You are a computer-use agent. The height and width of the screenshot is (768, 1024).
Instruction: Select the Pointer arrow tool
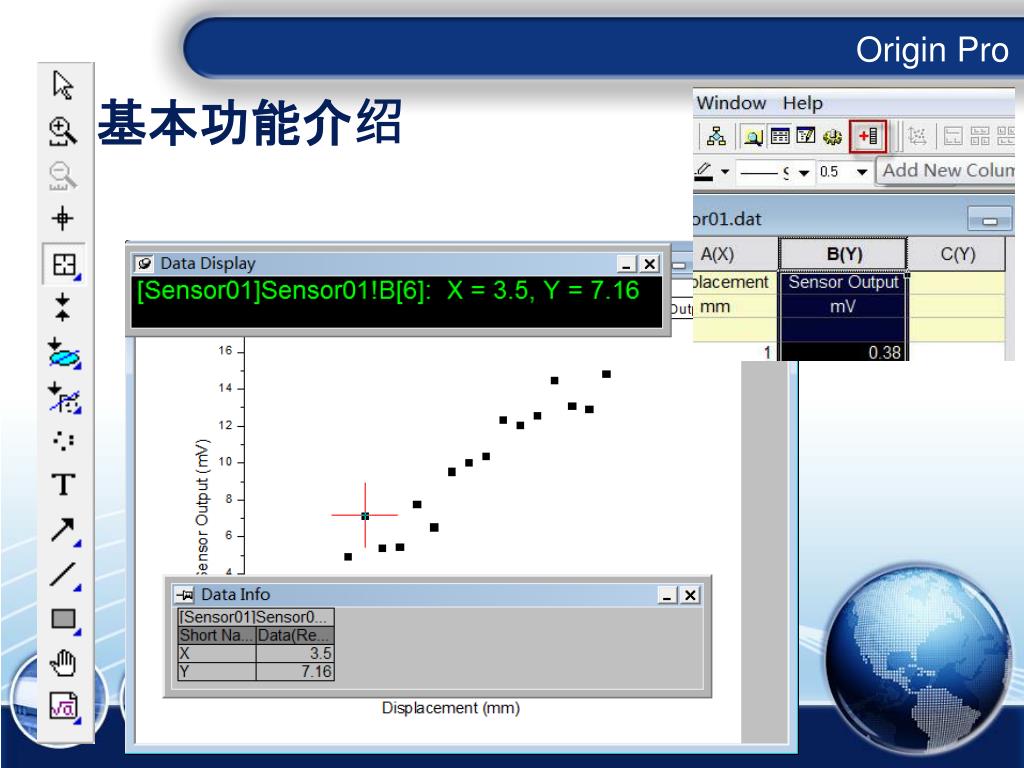(63, 86)
